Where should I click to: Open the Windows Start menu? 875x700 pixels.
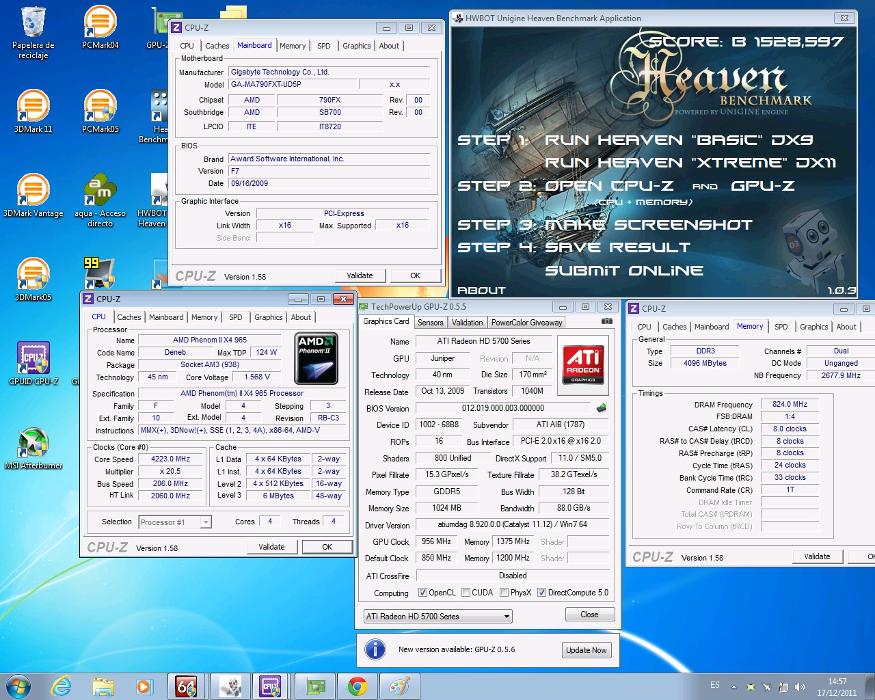(18, 686)
